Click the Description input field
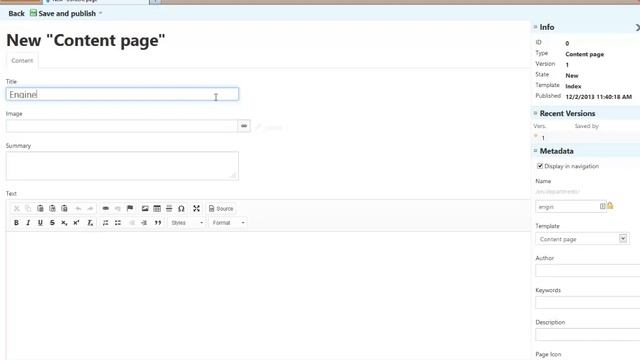Image resolution: width=640 pixels, height=360 pixels. (x=588, y=335)
